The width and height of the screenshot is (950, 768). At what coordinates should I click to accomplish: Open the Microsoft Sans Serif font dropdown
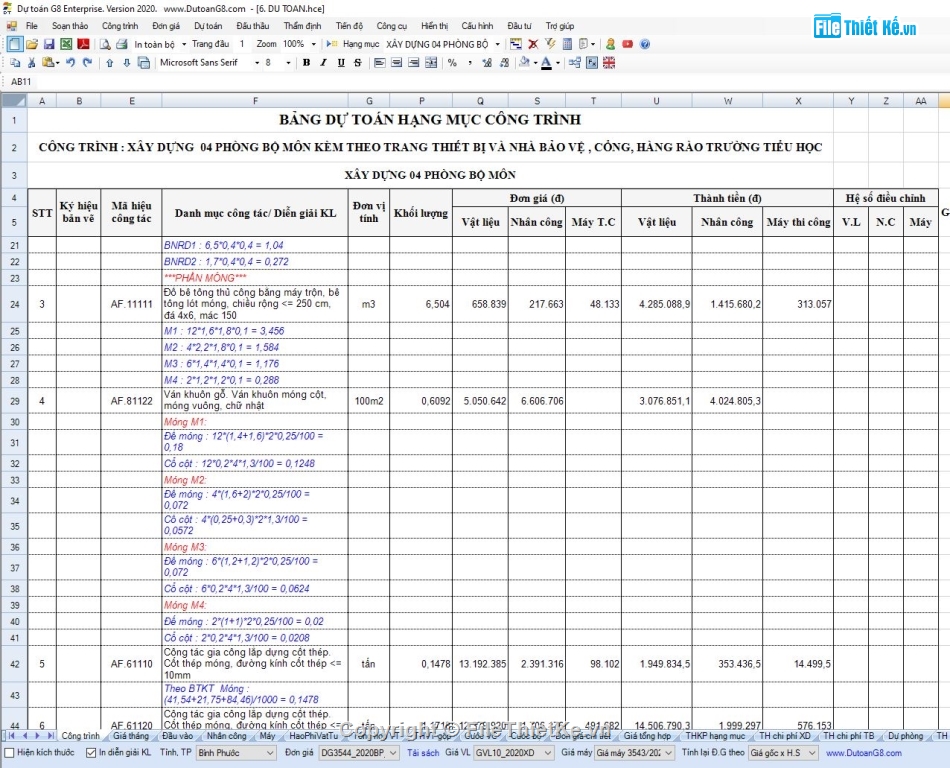(x=257, y=62)
